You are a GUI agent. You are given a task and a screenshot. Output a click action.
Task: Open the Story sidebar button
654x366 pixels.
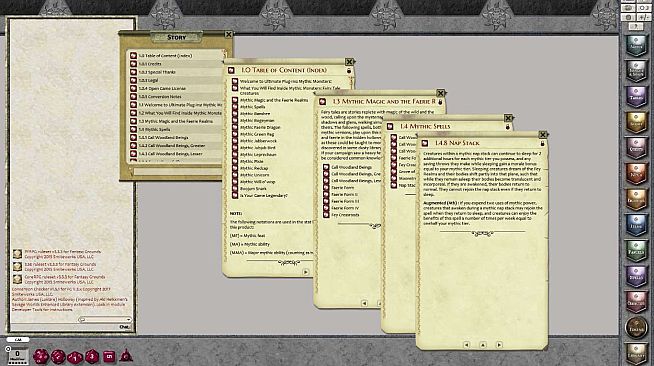point(636,122)
